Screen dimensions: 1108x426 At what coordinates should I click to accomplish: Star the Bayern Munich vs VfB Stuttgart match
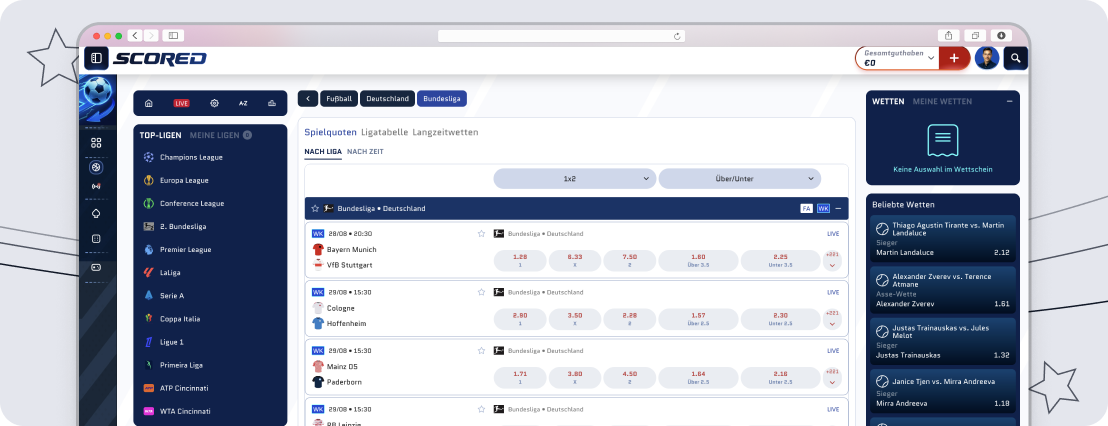click(481, 233)
